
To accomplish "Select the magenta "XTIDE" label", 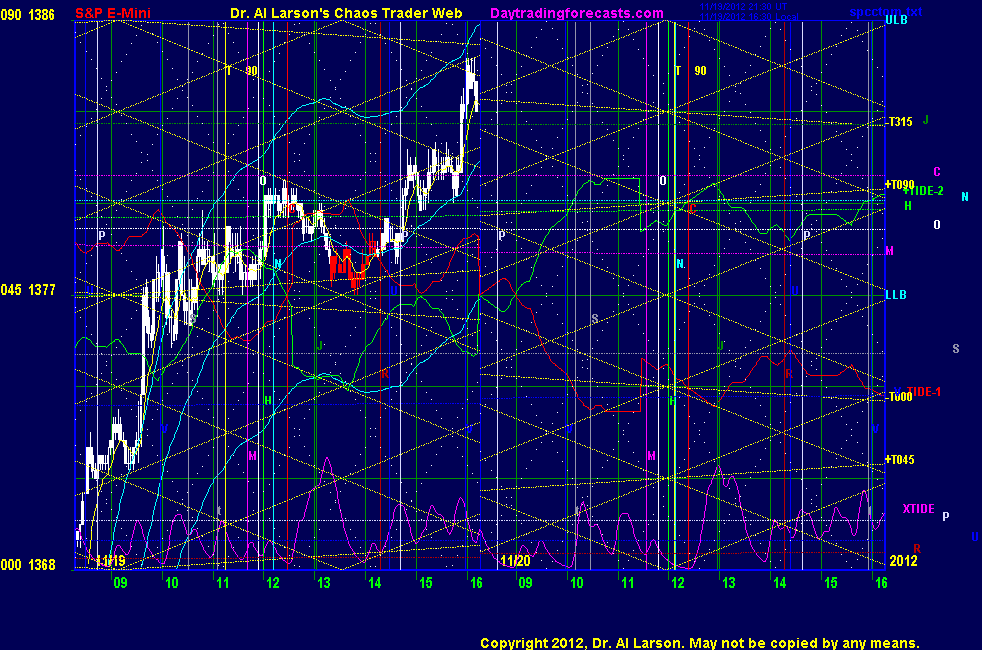I will [918, 508].
